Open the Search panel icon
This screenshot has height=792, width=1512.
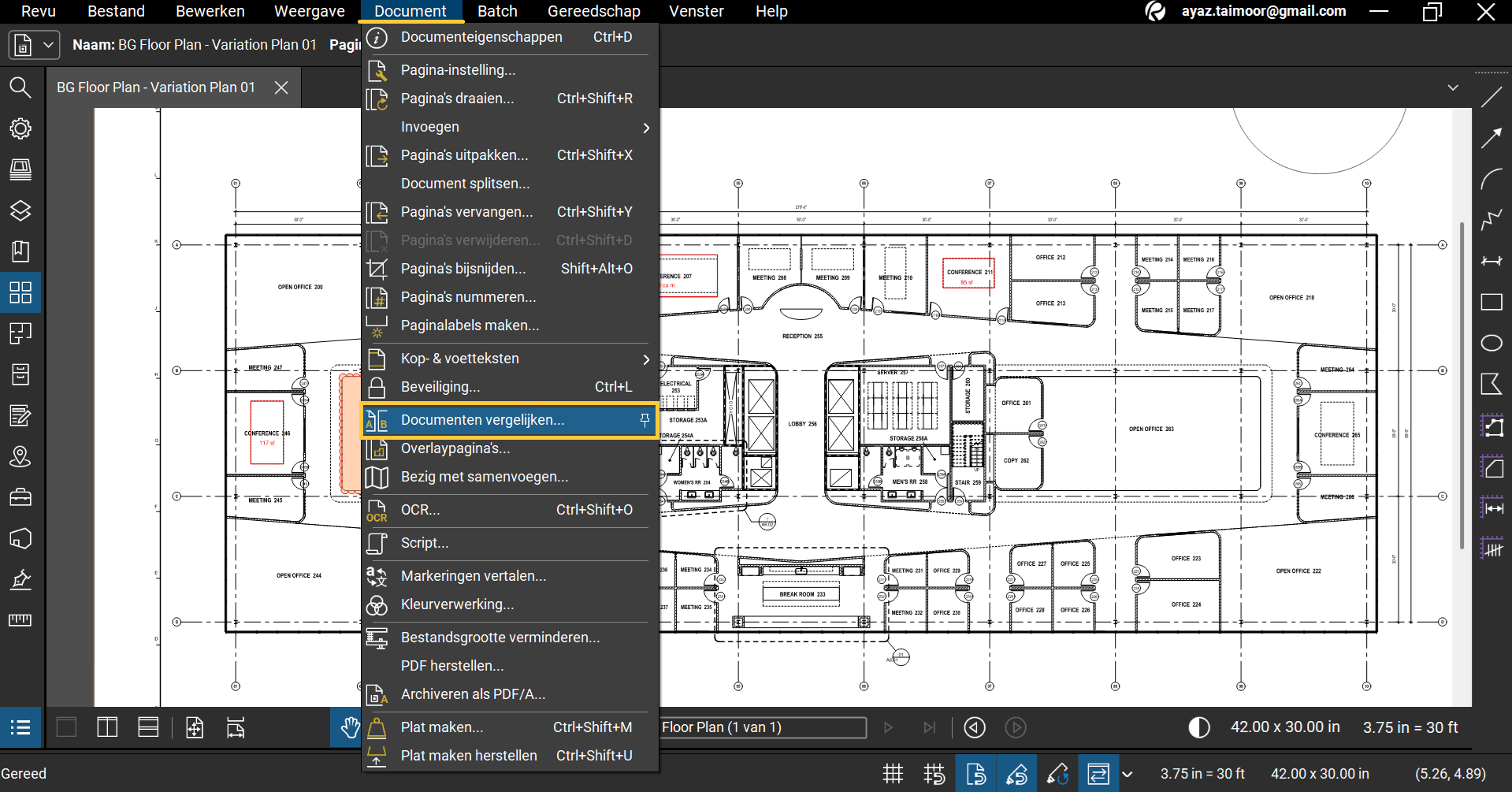[x=20, y=87]
